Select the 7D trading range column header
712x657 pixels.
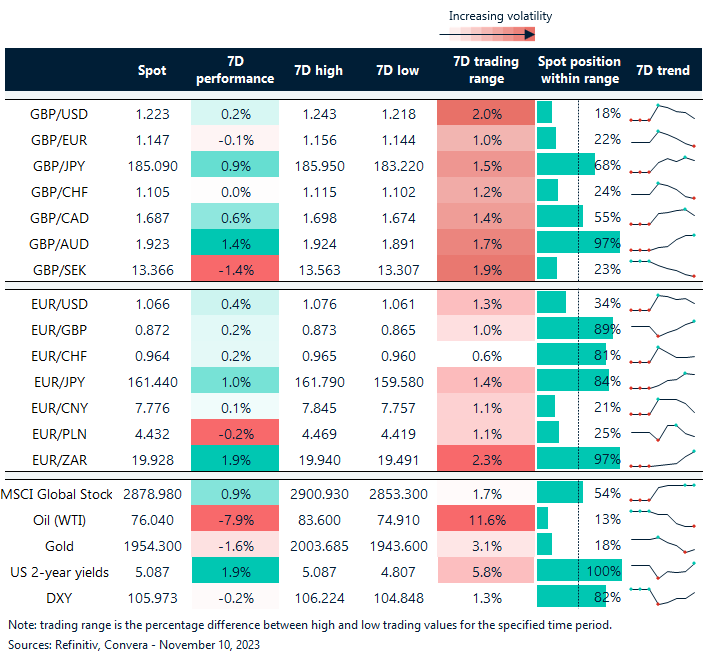[x=485, y=70]
